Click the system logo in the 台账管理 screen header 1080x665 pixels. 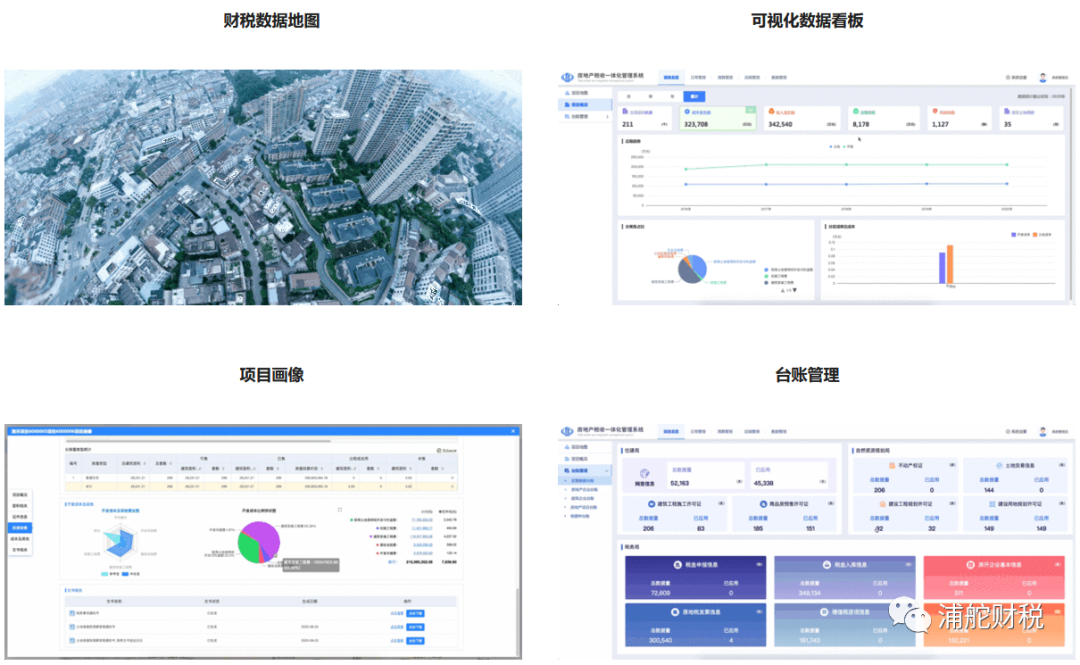point(567,431)
